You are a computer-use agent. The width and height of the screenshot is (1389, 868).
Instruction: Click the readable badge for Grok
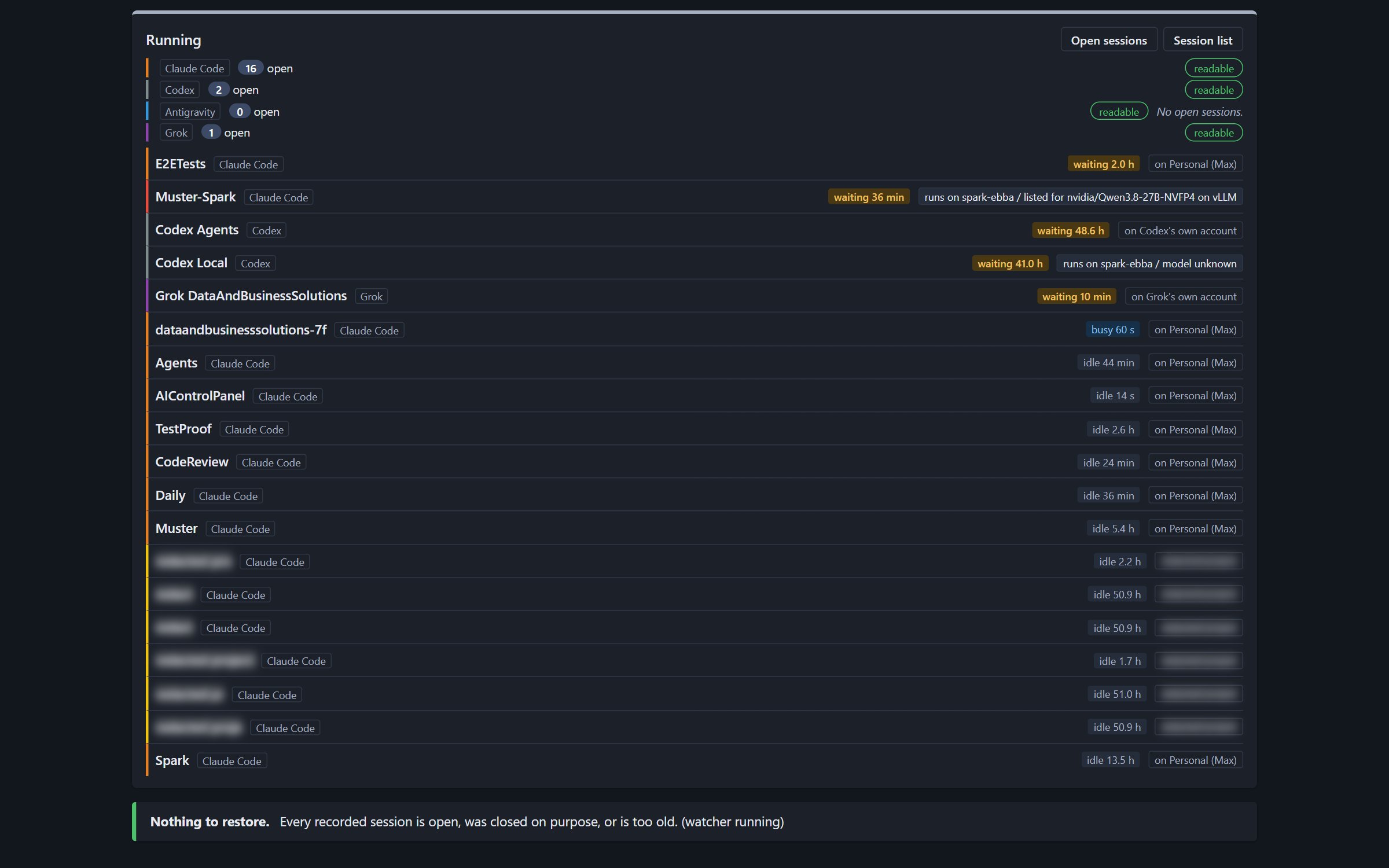point(1214,133)
